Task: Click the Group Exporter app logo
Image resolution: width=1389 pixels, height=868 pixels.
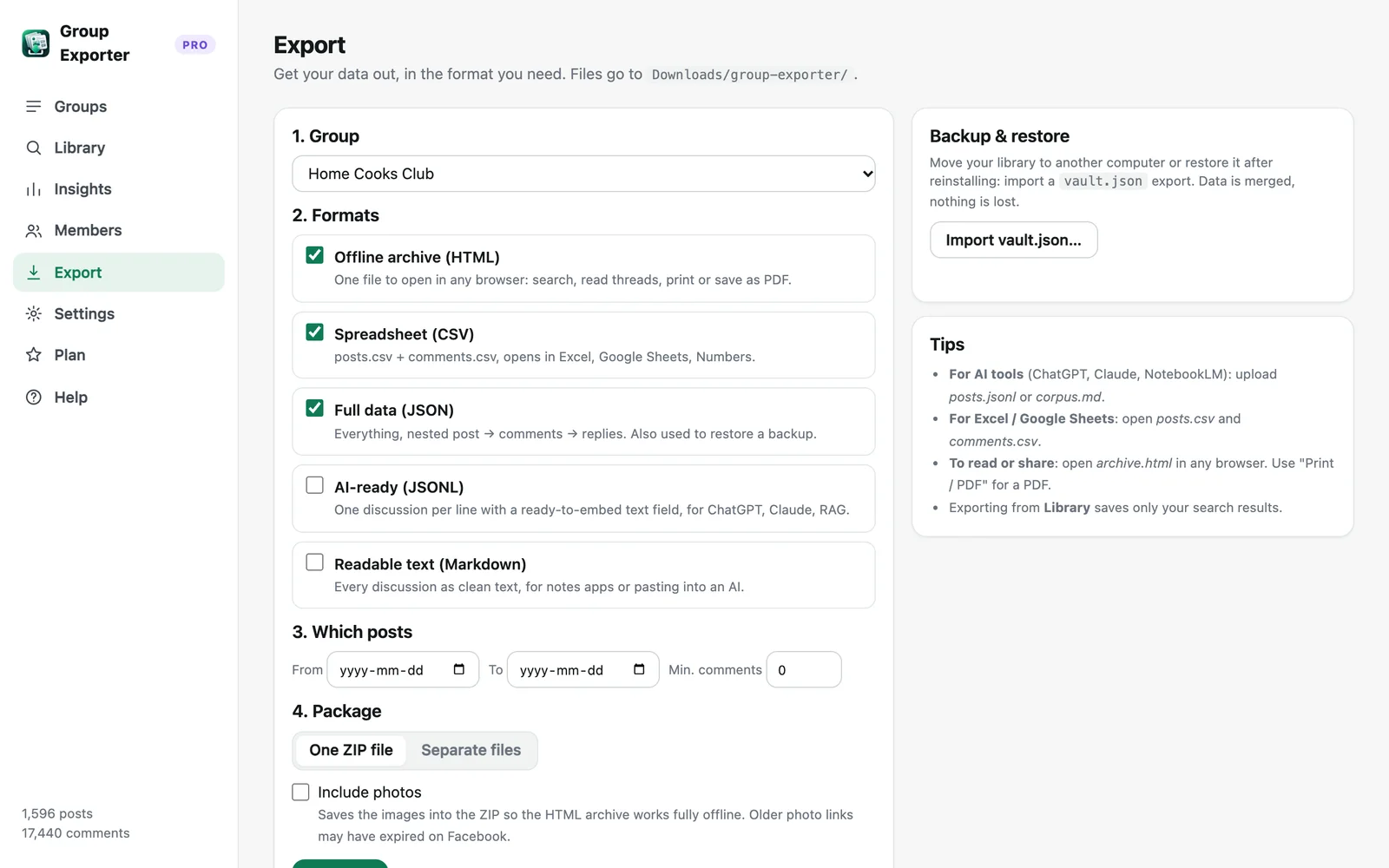Action: coord(36,43)
